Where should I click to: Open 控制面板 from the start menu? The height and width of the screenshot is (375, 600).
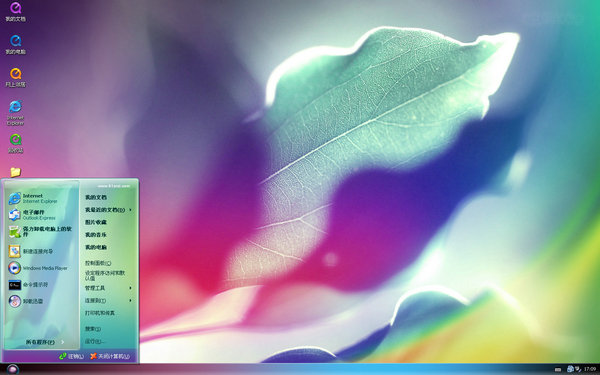[98, 263]
